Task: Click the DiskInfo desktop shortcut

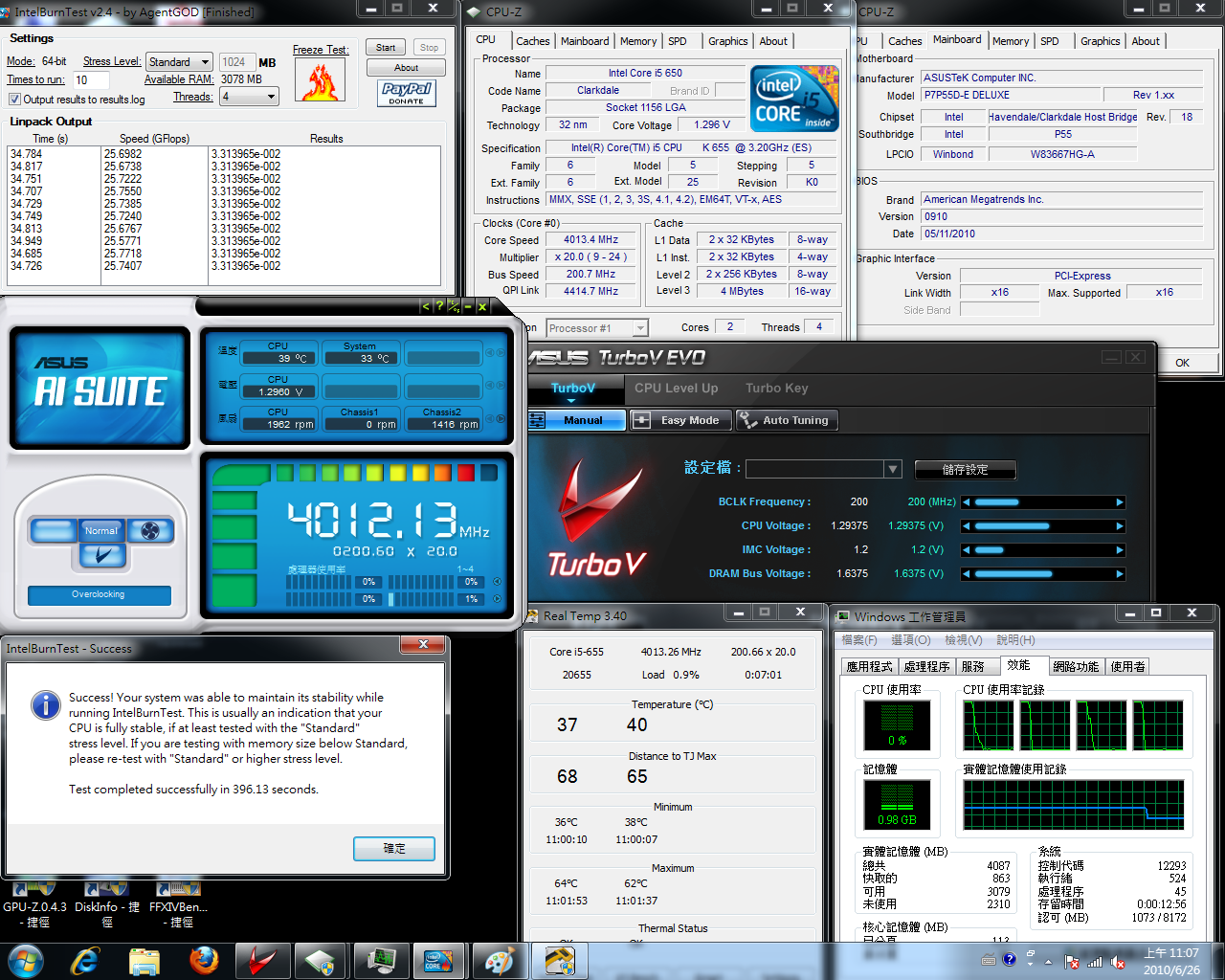Action: click(107, 906)
